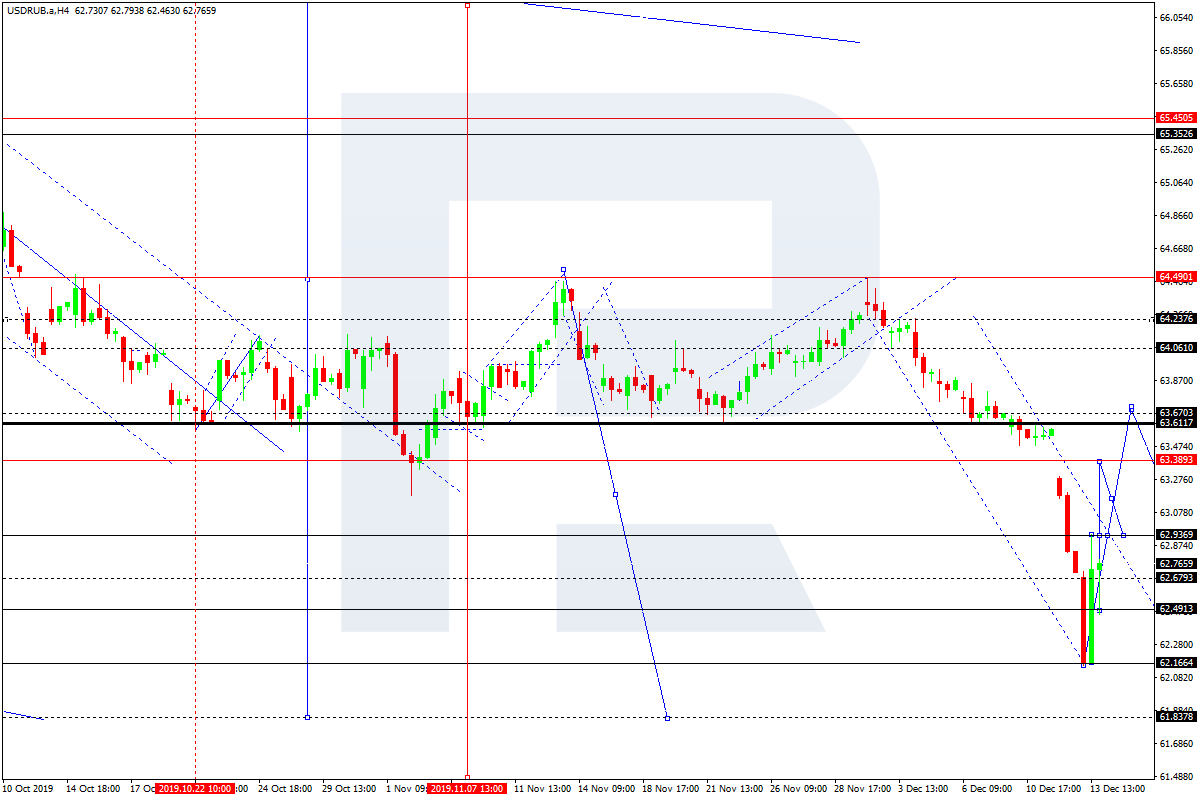Click the red 65.4505 price label
This screenshot has width=1200, height=800.
tap(1175, 118)
